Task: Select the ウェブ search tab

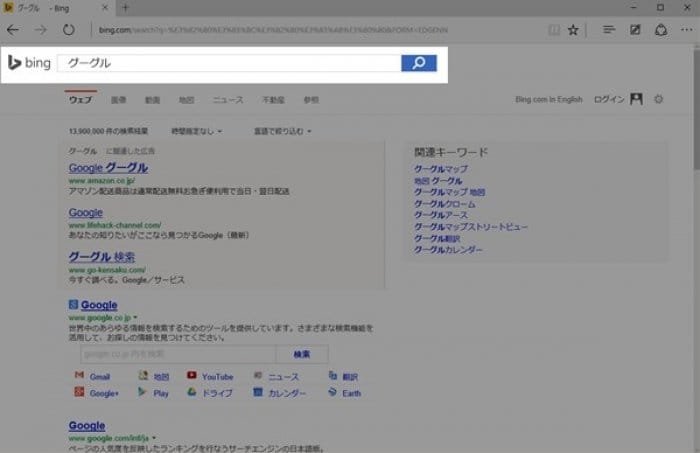Action: (80, 100)
